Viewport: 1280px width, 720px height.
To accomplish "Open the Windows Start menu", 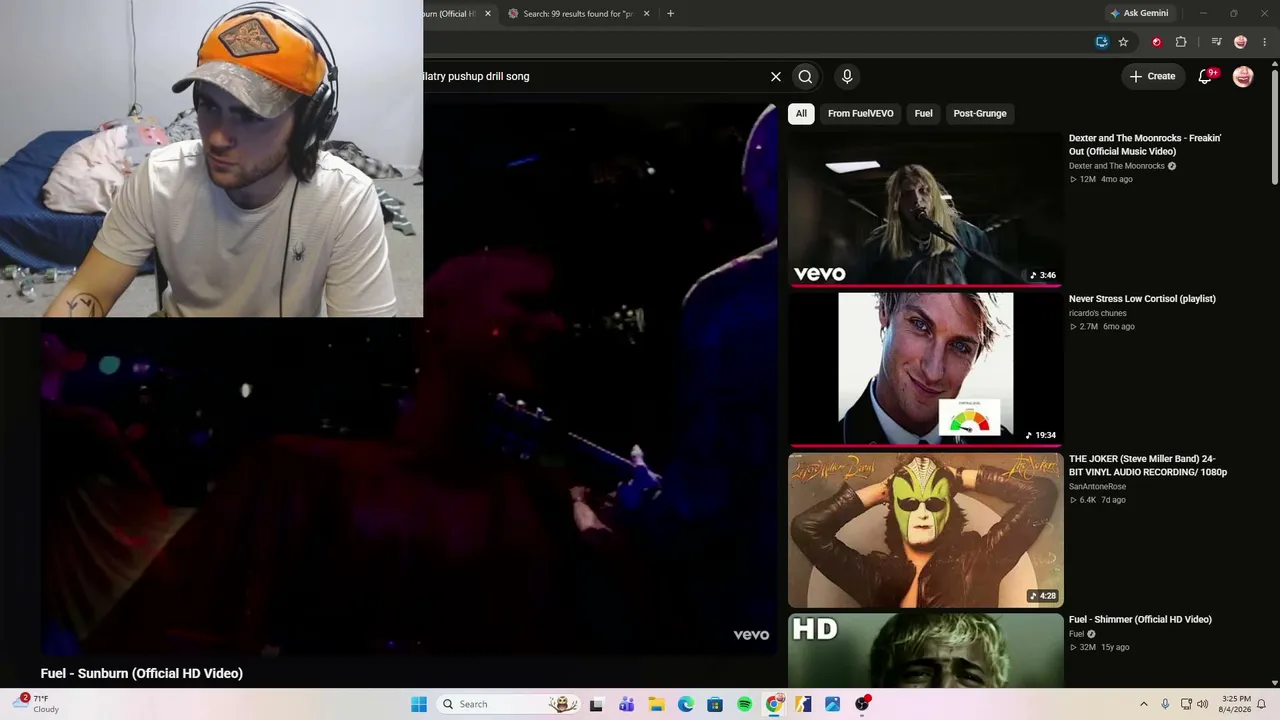I will [x=419, y=704].
